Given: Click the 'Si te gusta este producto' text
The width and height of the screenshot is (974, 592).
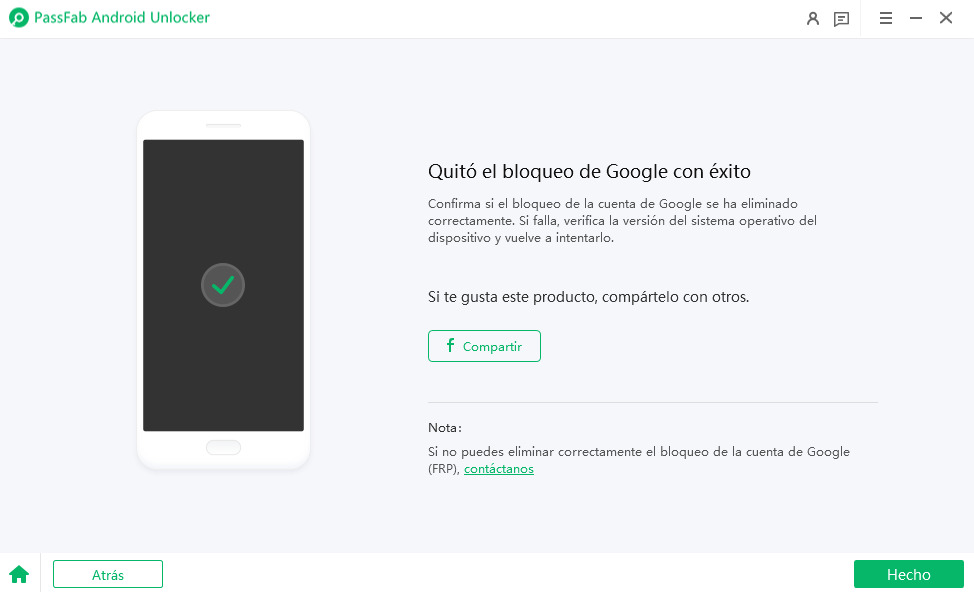Looking at the screenshot, I should coord(588,297).
